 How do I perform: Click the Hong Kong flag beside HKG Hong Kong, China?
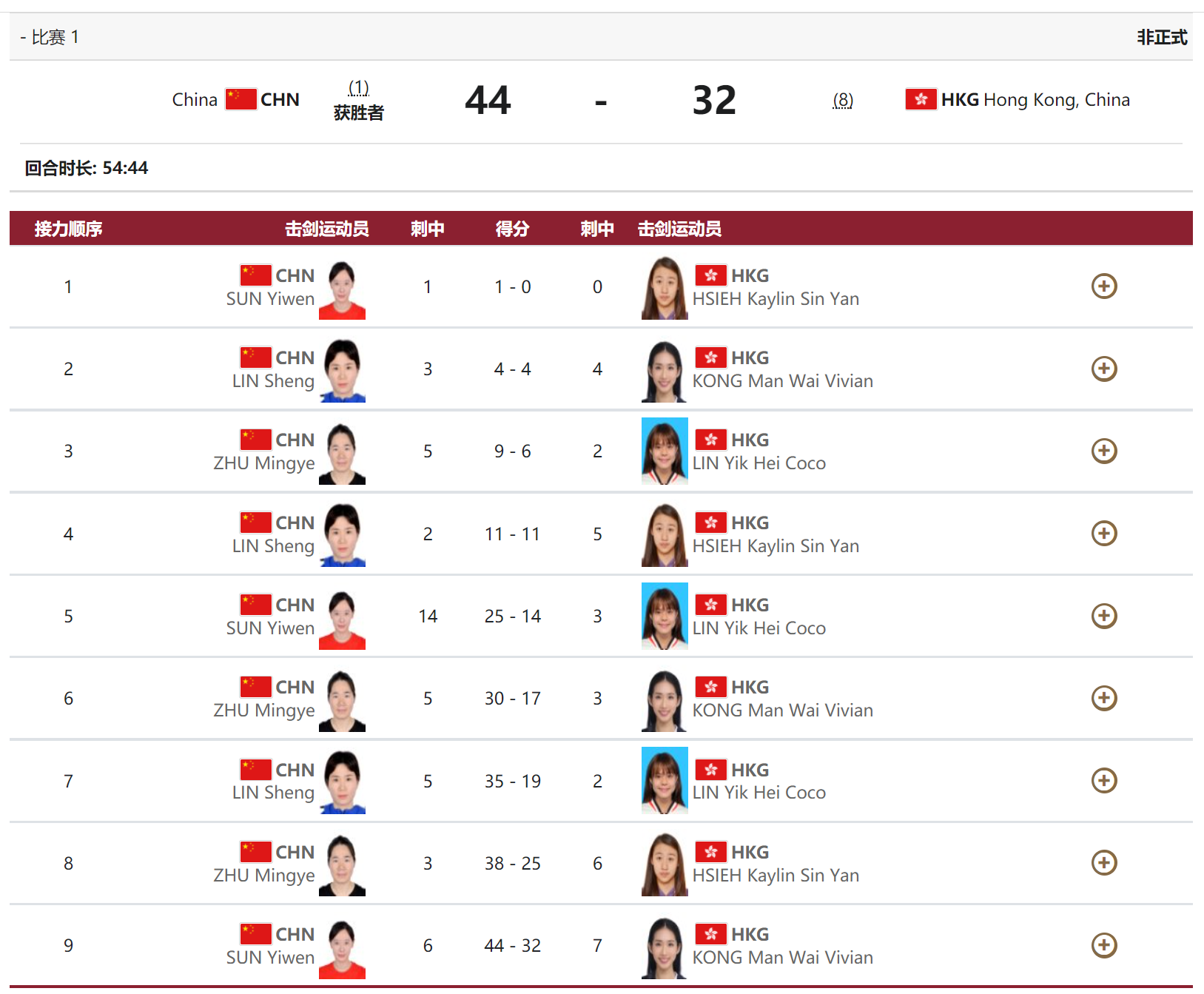coord(921,99)
